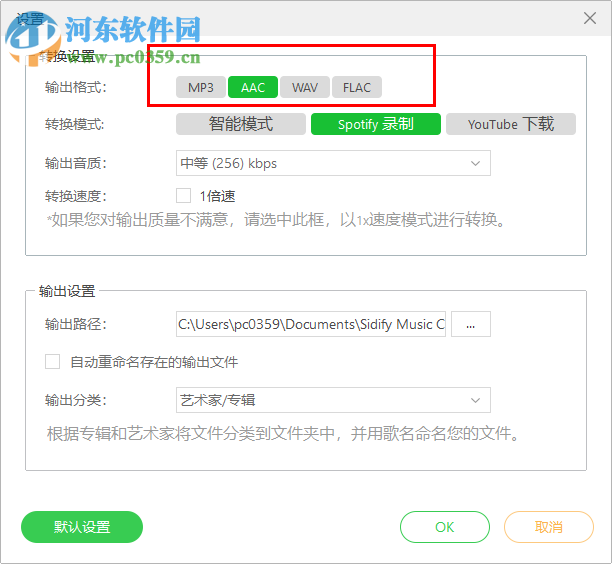Select YouTube 下载 conversion mode

click(511, 124)
